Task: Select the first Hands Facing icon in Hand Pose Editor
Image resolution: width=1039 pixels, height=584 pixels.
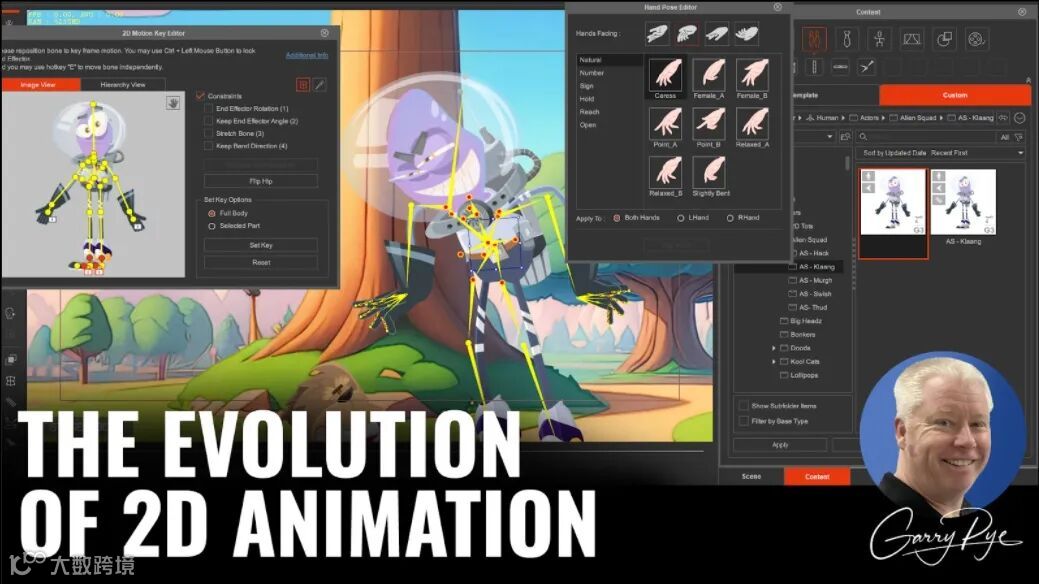Action: (x=657, y=34)
